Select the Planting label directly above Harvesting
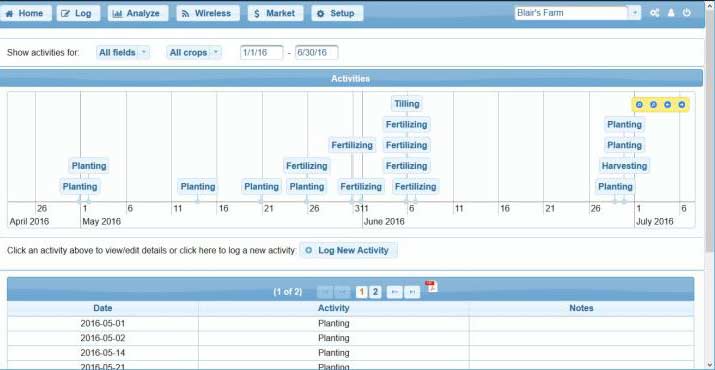This screenshot has width=715, height=370. point(624,145)
